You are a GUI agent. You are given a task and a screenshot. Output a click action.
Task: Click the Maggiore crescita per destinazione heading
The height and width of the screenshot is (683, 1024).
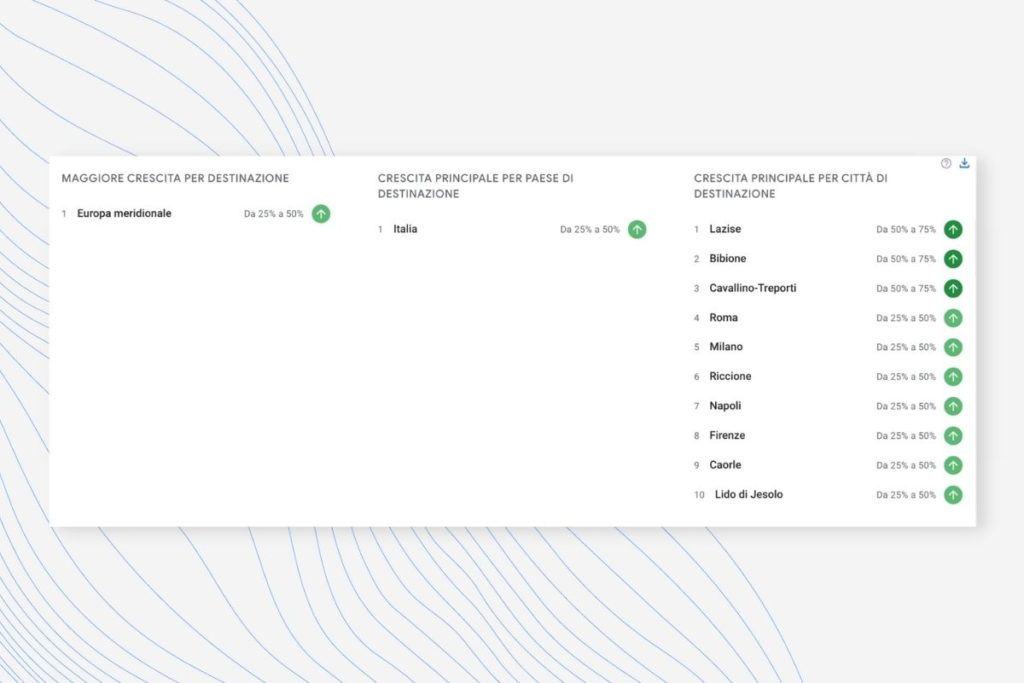[x=175, y=178]
